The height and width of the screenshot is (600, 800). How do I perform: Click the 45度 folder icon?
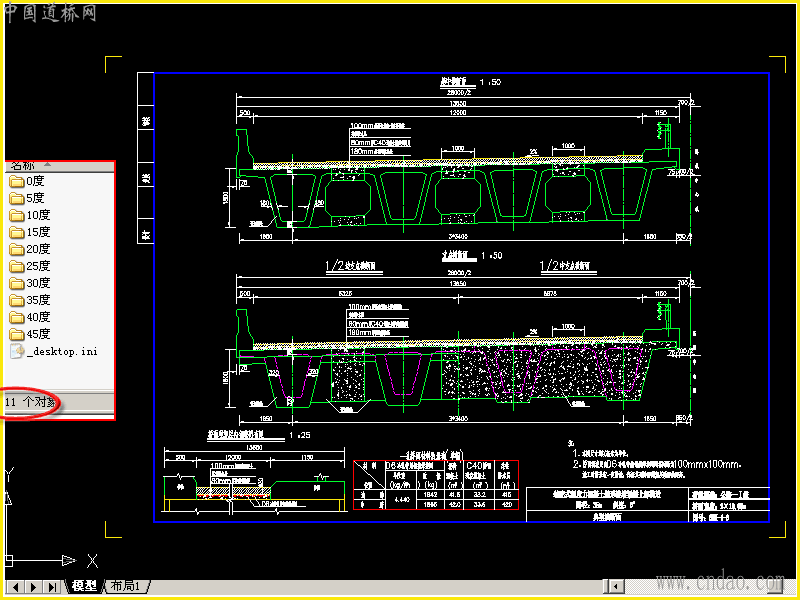tap(16, 334)
